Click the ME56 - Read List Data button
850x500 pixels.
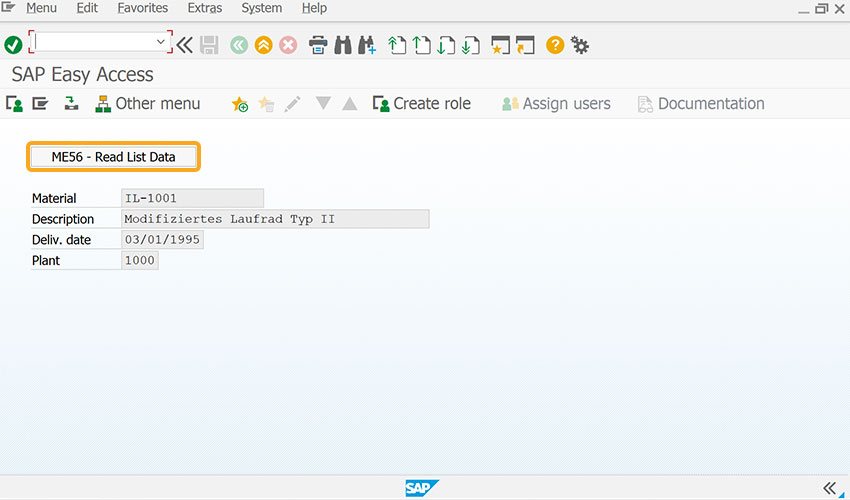113,157
